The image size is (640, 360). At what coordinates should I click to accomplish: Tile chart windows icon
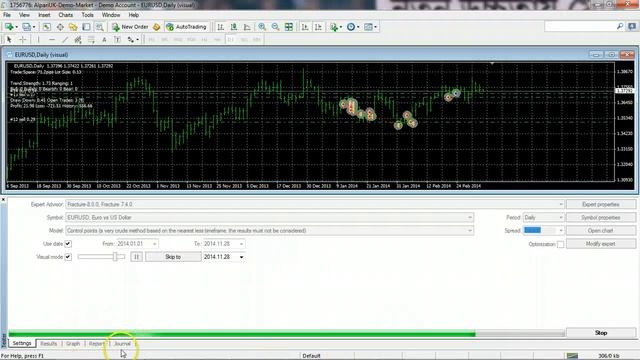tap(289, 27)
